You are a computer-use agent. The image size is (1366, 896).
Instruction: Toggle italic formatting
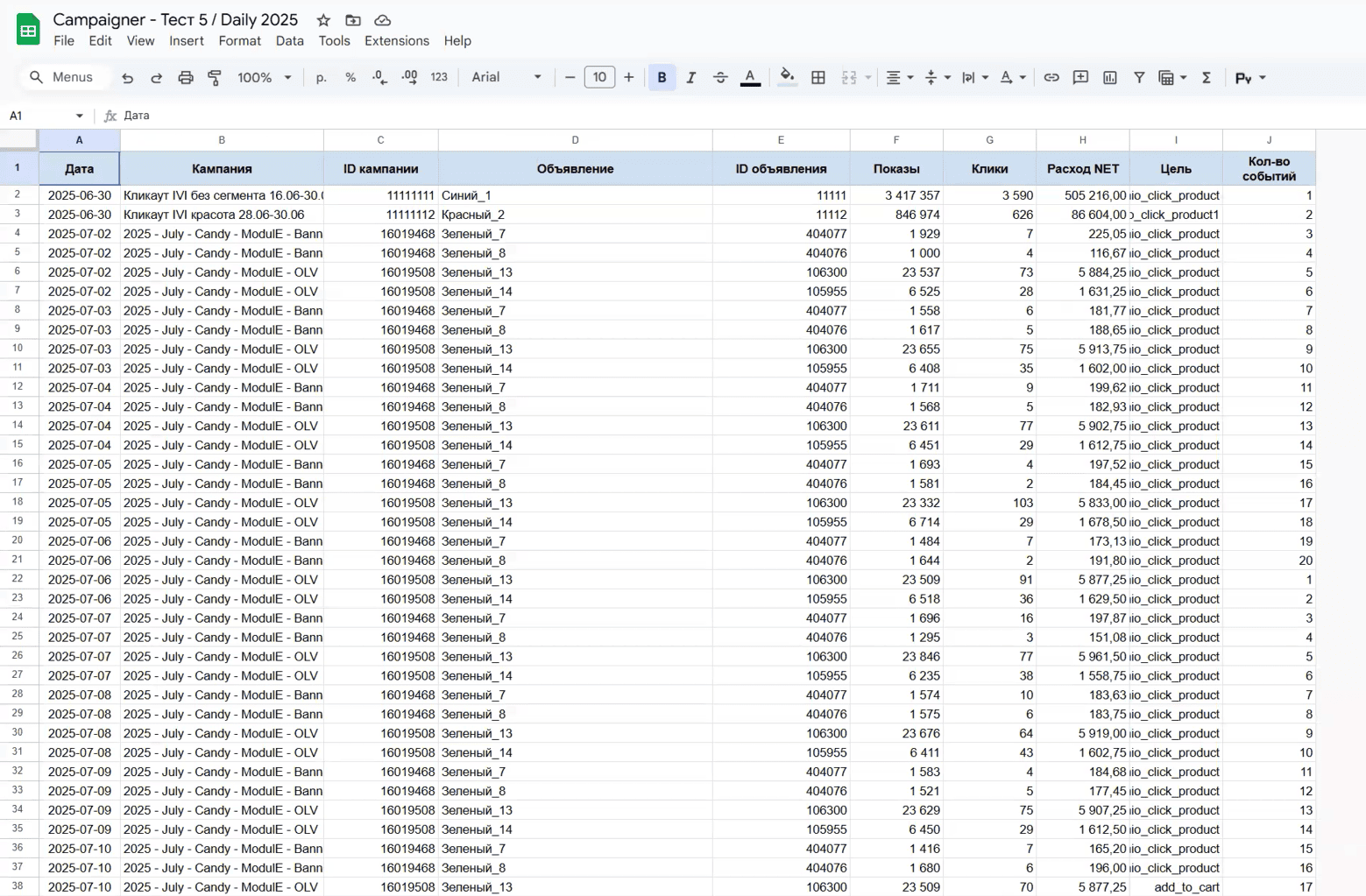point(691,78)
